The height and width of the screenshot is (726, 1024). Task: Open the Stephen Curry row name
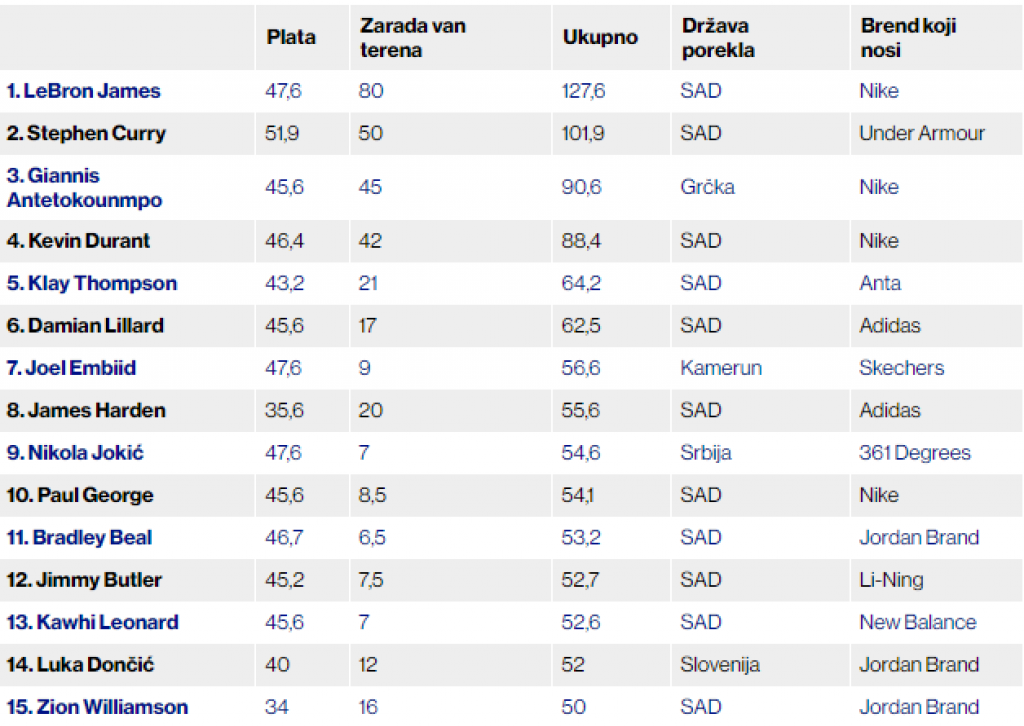[x=87, y=133]
